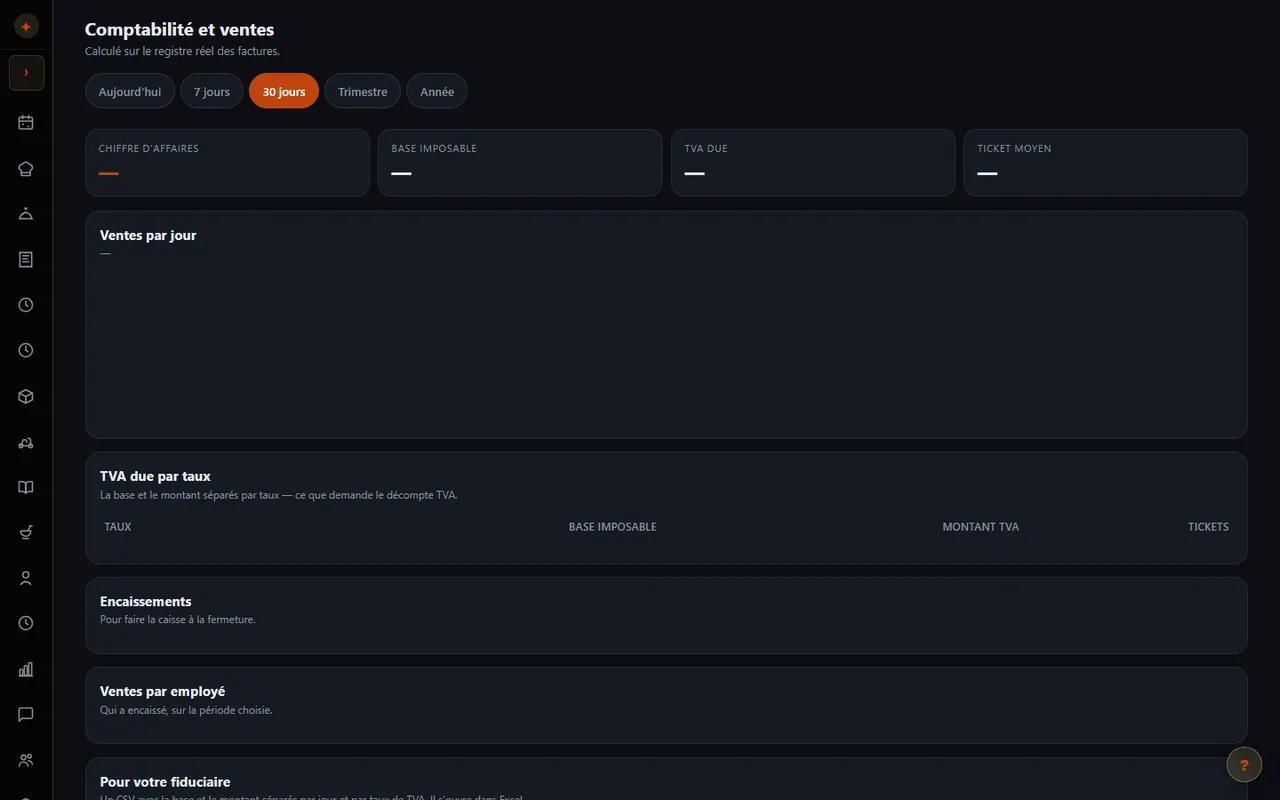Click the Ventes par jour heading
This screenshot has height=800, width=1280.
[x=148, y=235]
